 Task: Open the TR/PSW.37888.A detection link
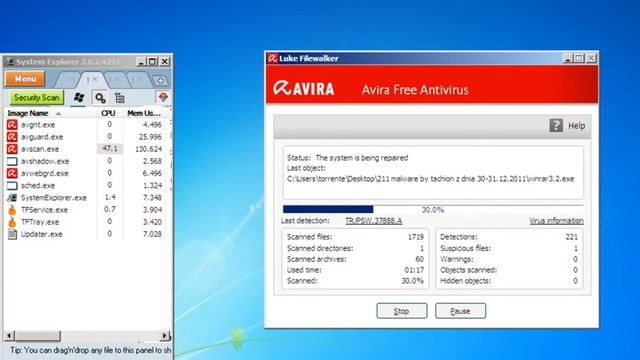(x=373, y=221)
